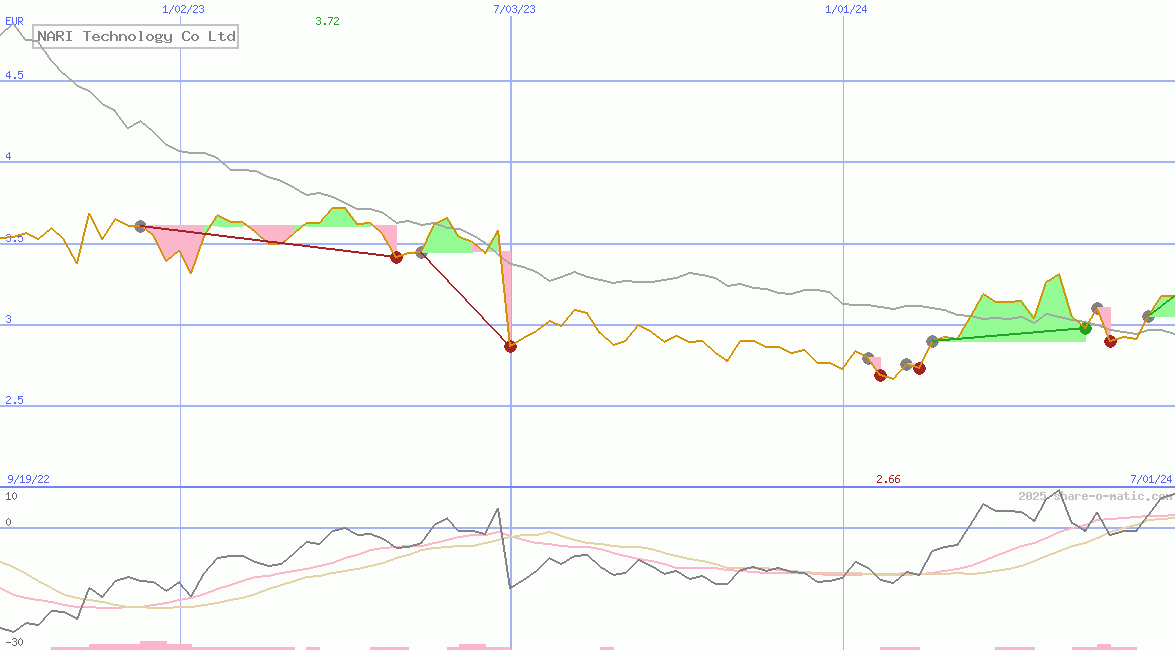Click gray marker starting the steep red decline line
This screenshot has width=1175, height=650.
pyautogui.click(x=421, y=253)
